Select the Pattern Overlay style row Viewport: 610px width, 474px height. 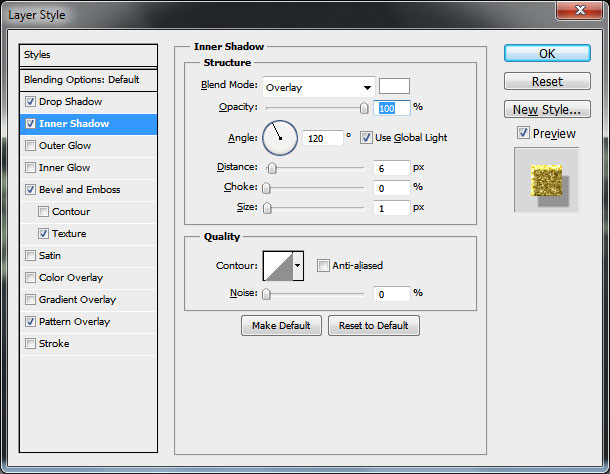pyautogui.click(x=88, y=321)
